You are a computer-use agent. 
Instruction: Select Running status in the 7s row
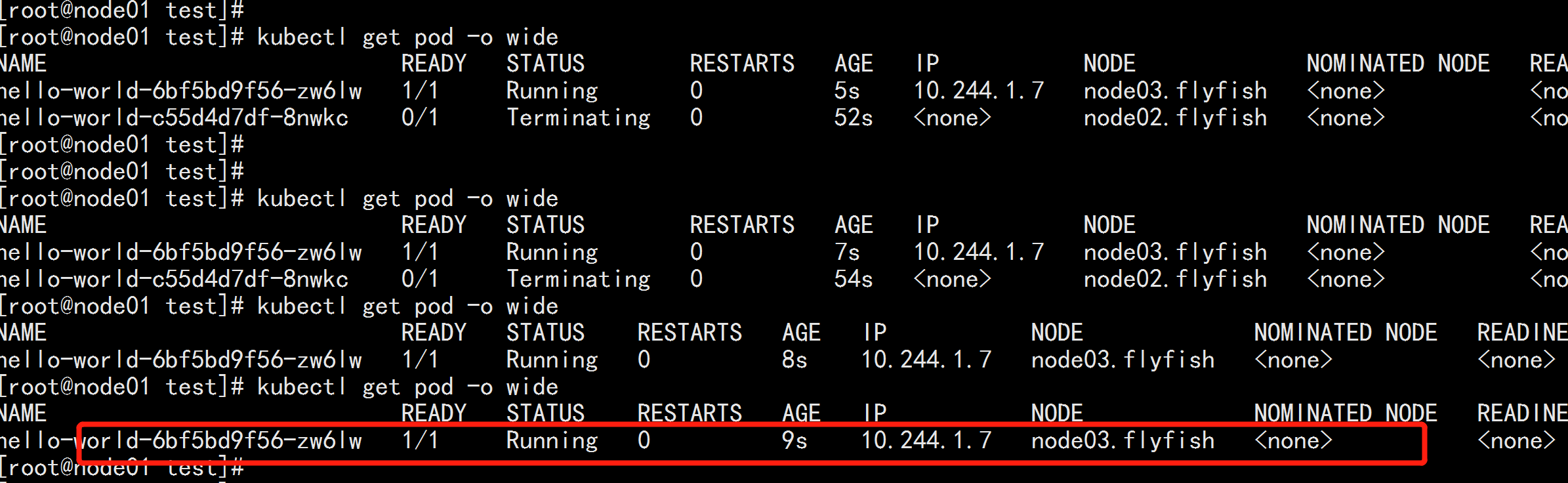552,253
